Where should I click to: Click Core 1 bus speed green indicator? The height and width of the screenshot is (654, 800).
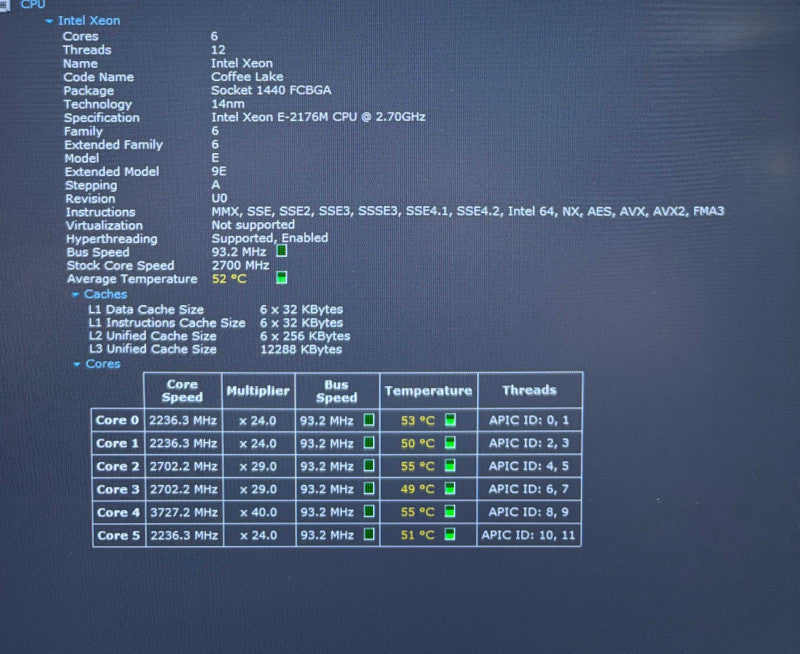(369, 443)
